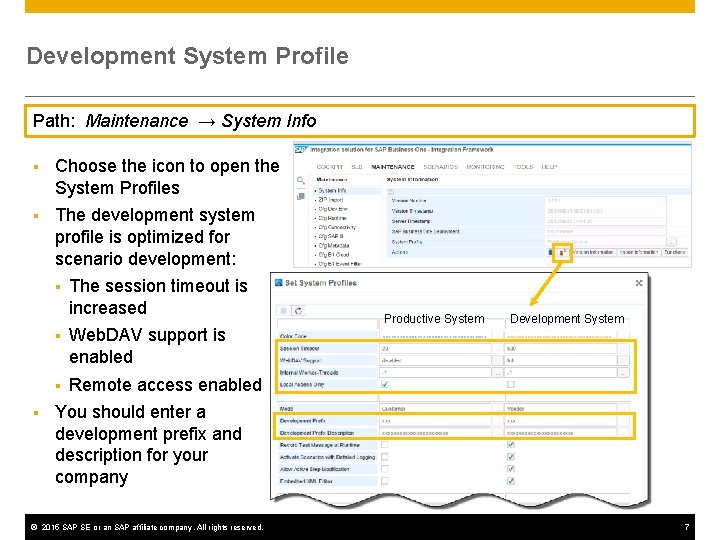Image resolution: width=720 pixels, height=540 pixels.
Task: Click the small collapse icon under System Information
Action: pos(391,191)
